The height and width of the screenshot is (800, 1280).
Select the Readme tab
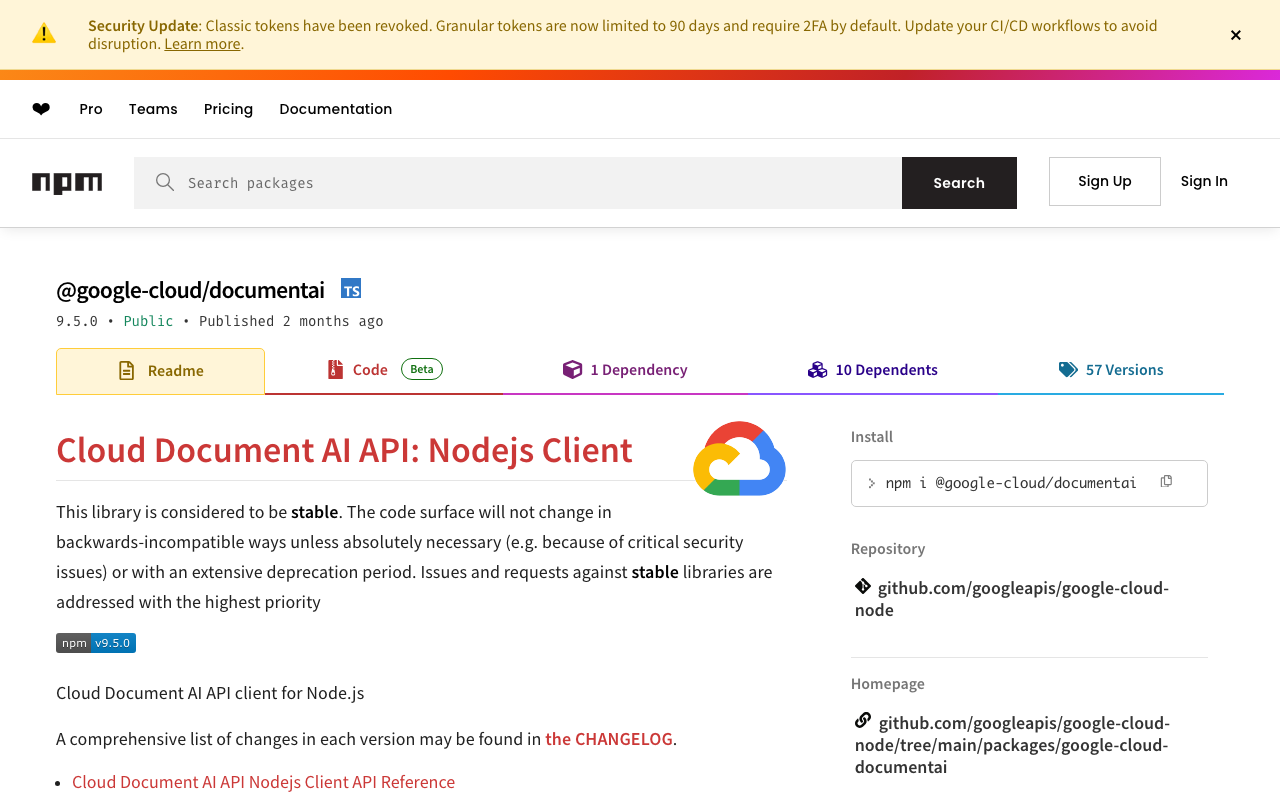coord(160,371)
